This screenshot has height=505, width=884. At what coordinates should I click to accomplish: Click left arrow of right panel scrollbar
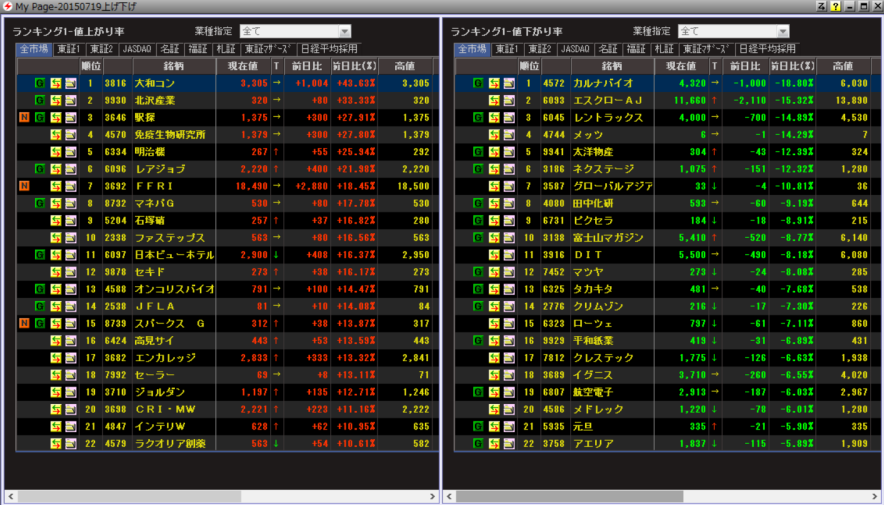coord(449,497)
